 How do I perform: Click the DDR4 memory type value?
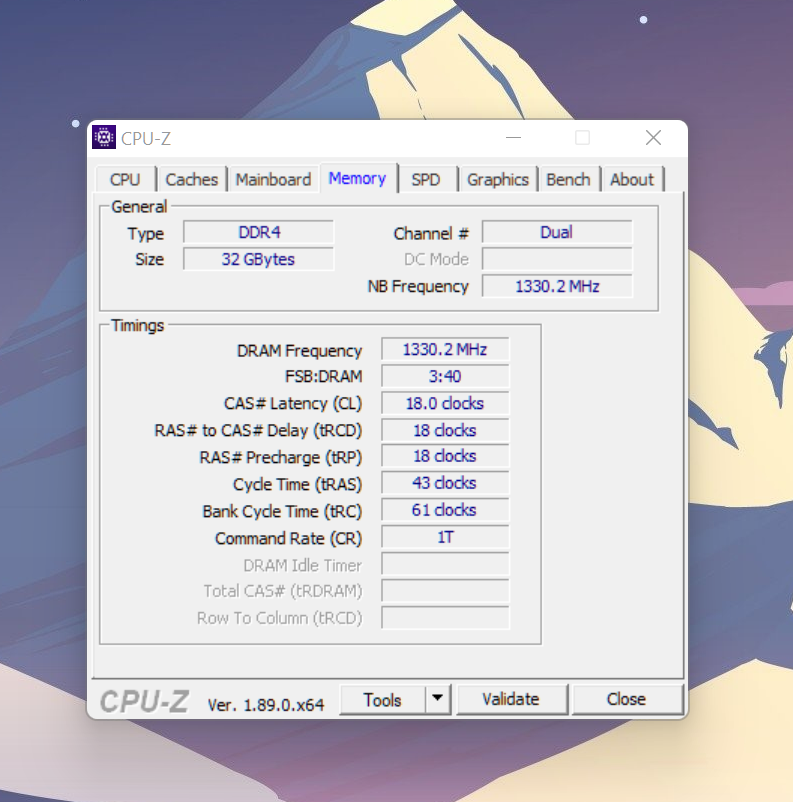pyautogui.click(x=259, y=232)
